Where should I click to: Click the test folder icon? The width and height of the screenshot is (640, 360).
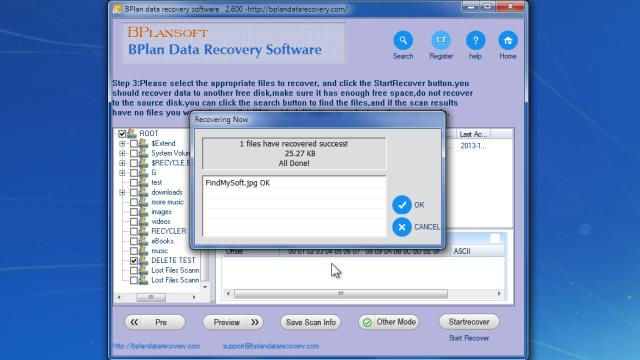(143, 182)
